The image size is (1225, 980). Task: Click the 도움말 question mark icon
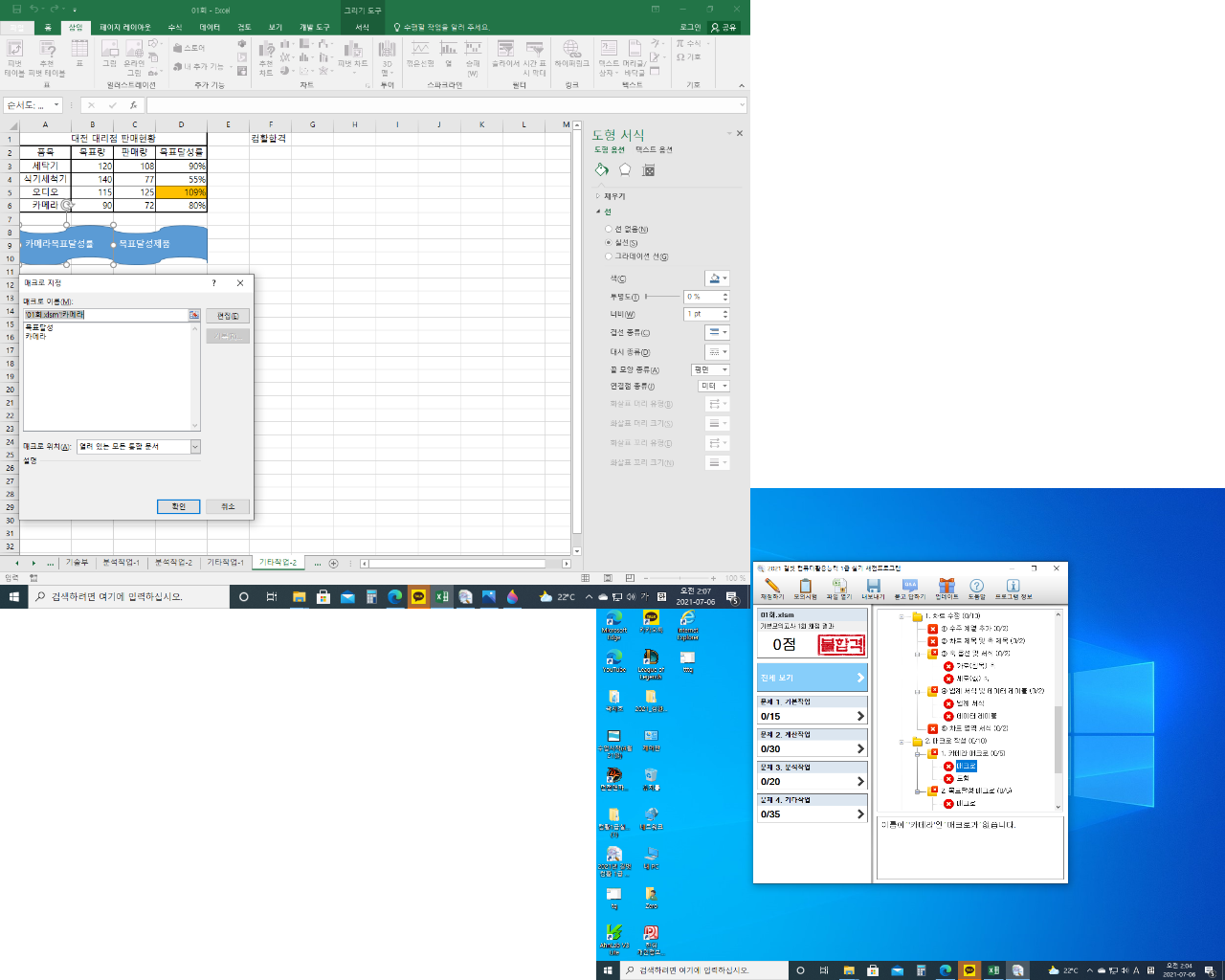coord(976,589)
